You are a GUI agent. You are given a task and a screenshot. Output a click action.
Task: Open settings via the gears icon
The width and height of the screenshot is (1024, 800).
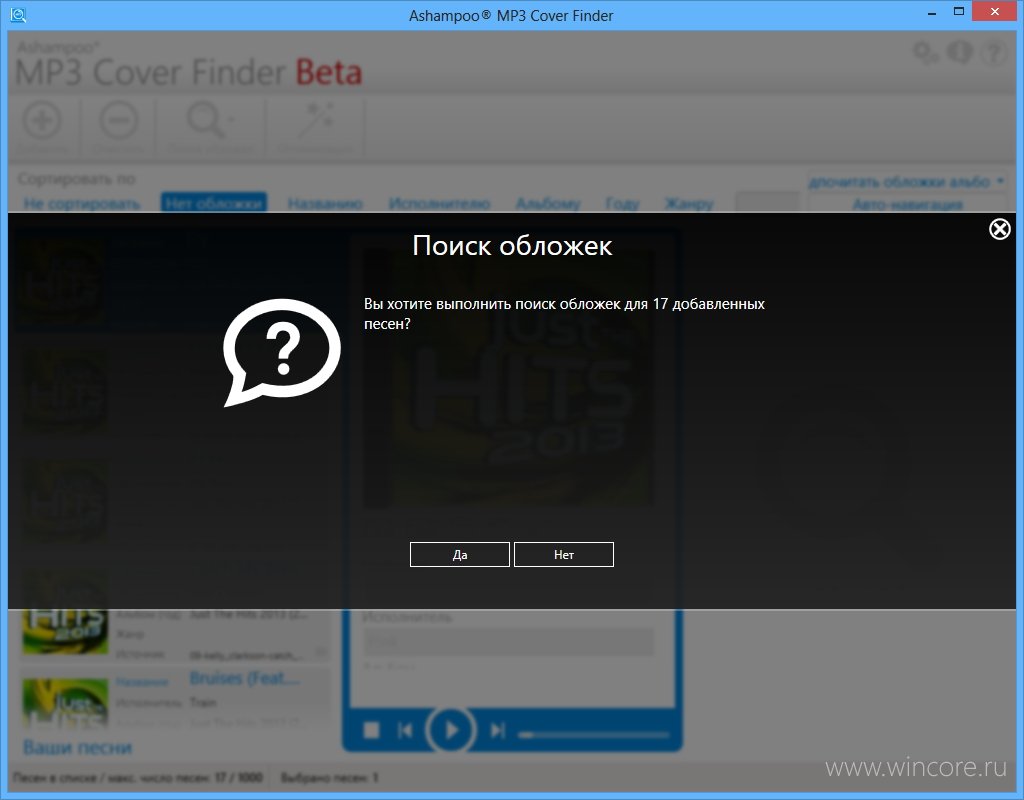coord(925,52)
